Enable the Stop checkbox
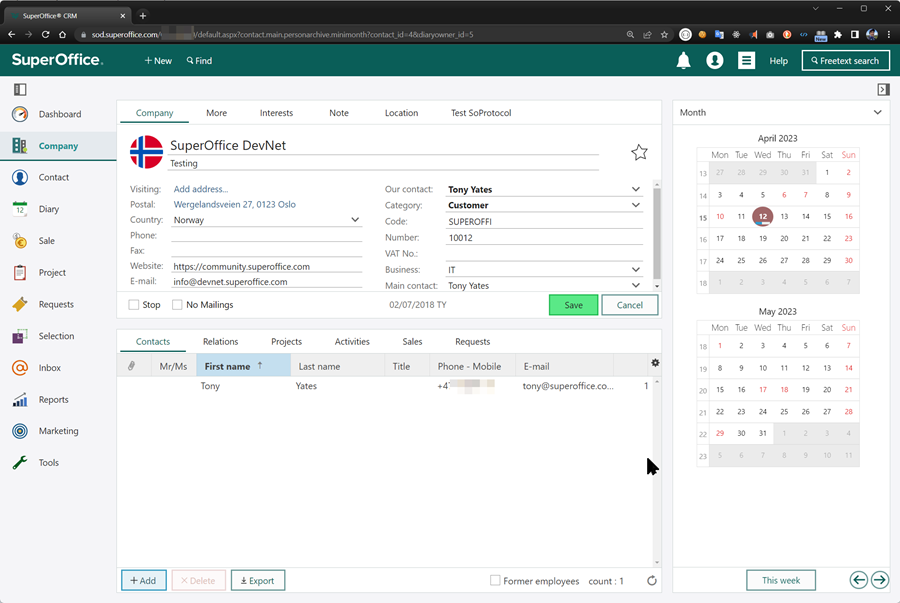 point(135,305)
